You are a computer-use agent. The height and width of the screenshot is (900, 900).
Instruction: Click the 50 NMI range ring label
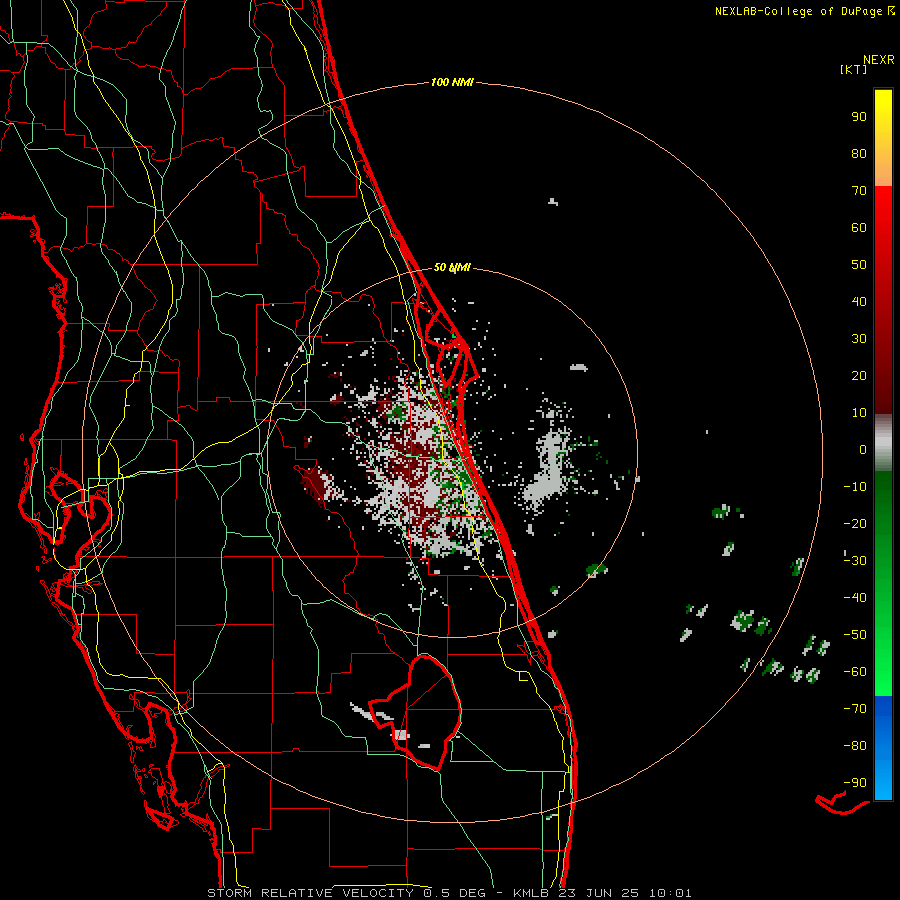[x=452, y=267]
